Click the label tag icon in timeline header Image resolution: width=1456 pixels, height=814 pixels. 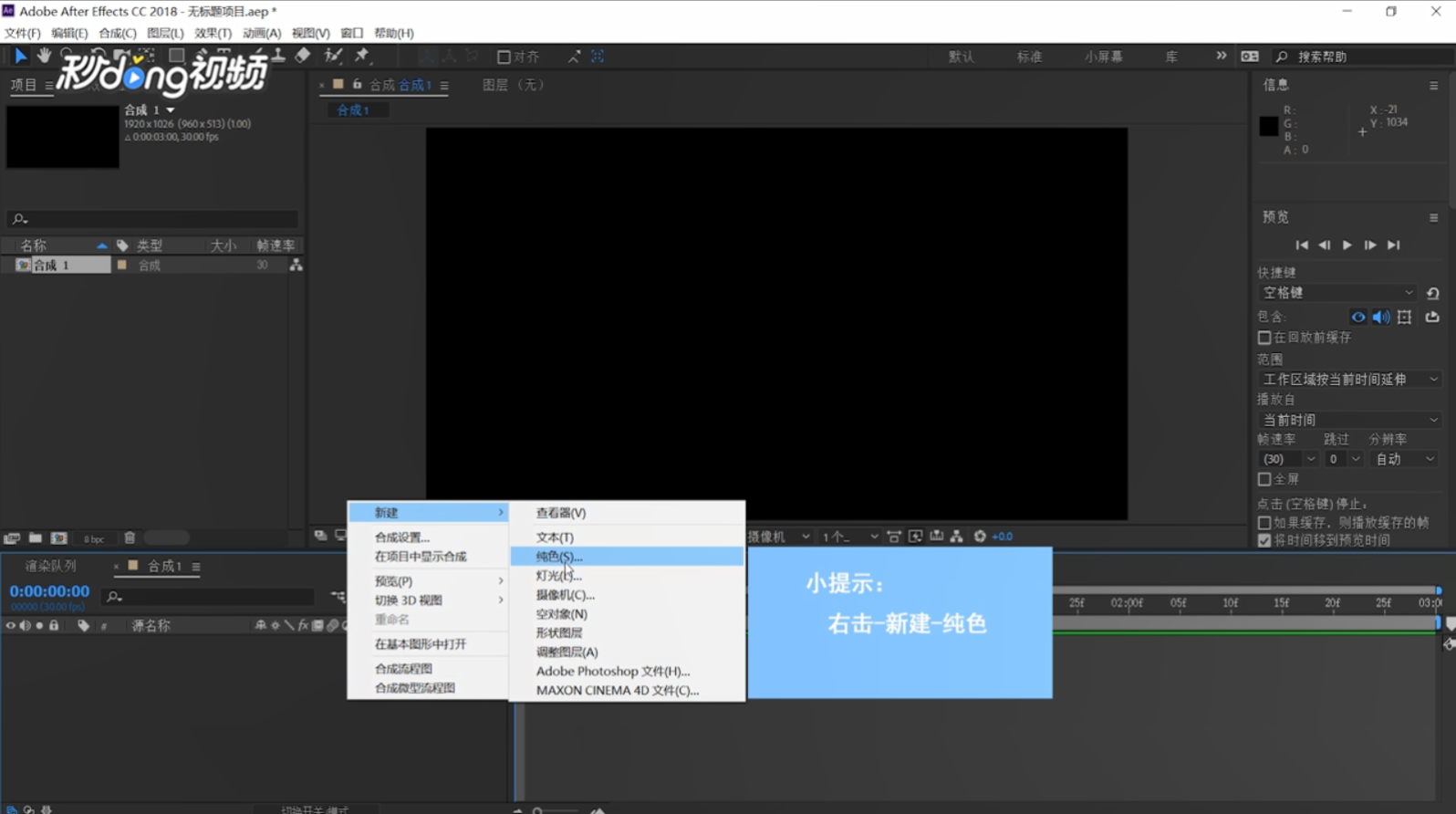[83, 626]
